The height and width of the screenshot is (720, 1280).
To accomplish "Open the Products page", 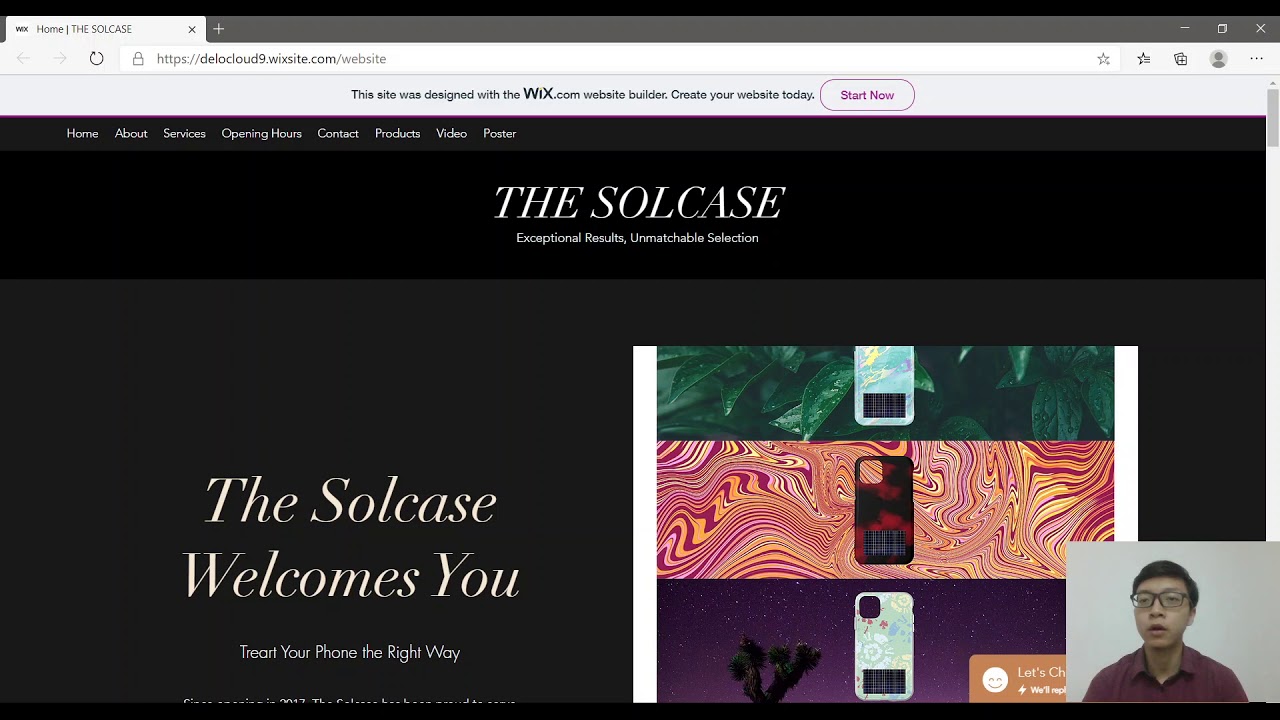I will [397, 134].
